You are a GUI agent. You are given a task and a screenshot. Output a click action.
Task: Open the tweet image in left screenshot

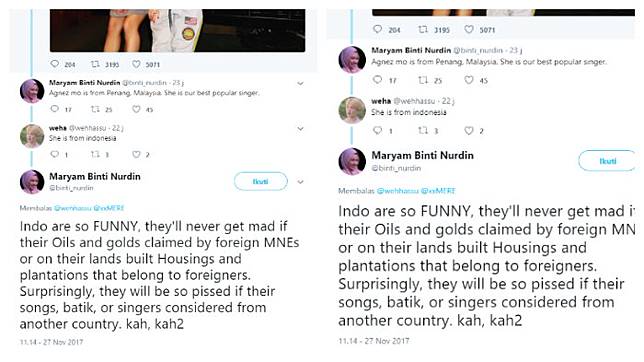click(x=177, y=30)
